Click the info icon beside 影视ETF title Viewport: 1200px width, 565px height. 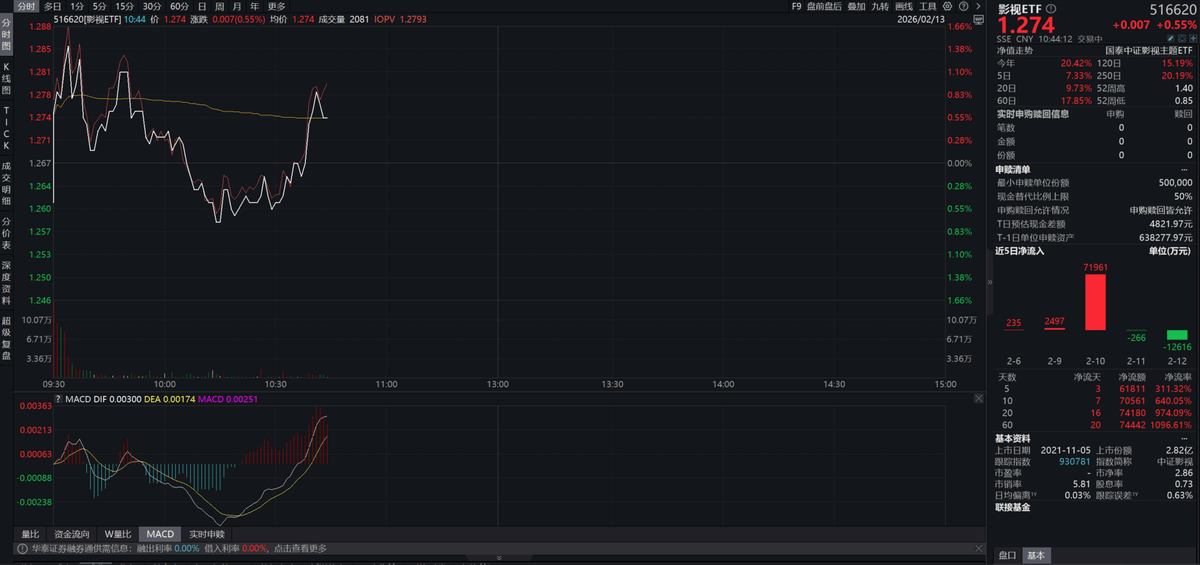tap(1050, 8)
